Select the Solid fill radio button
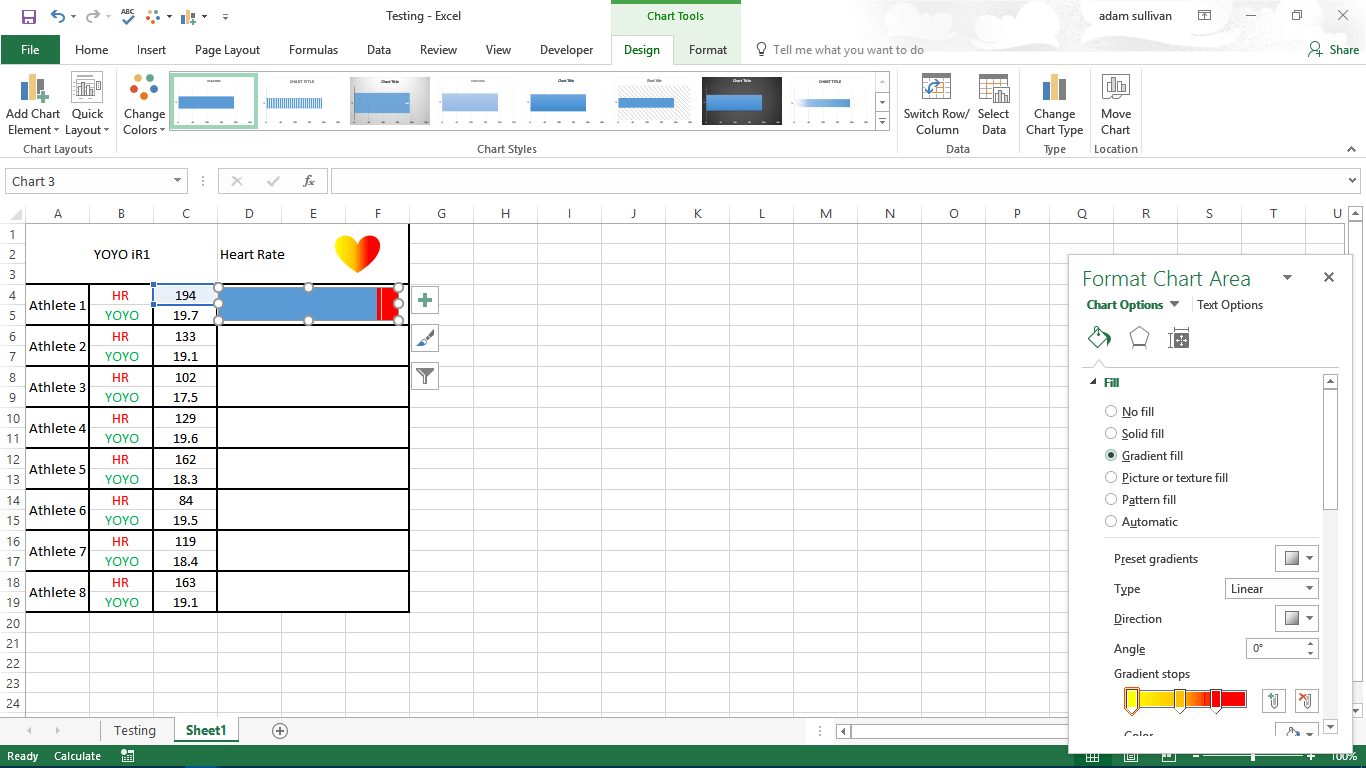Image resolution: width=1366 pixels, height=768 pixels. (x=1111, y=433)
